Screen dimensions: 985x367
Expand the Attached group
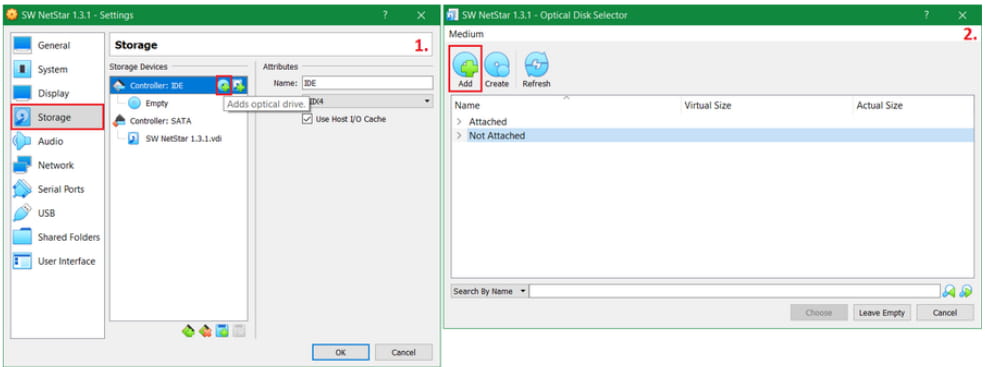click(459, 121)
